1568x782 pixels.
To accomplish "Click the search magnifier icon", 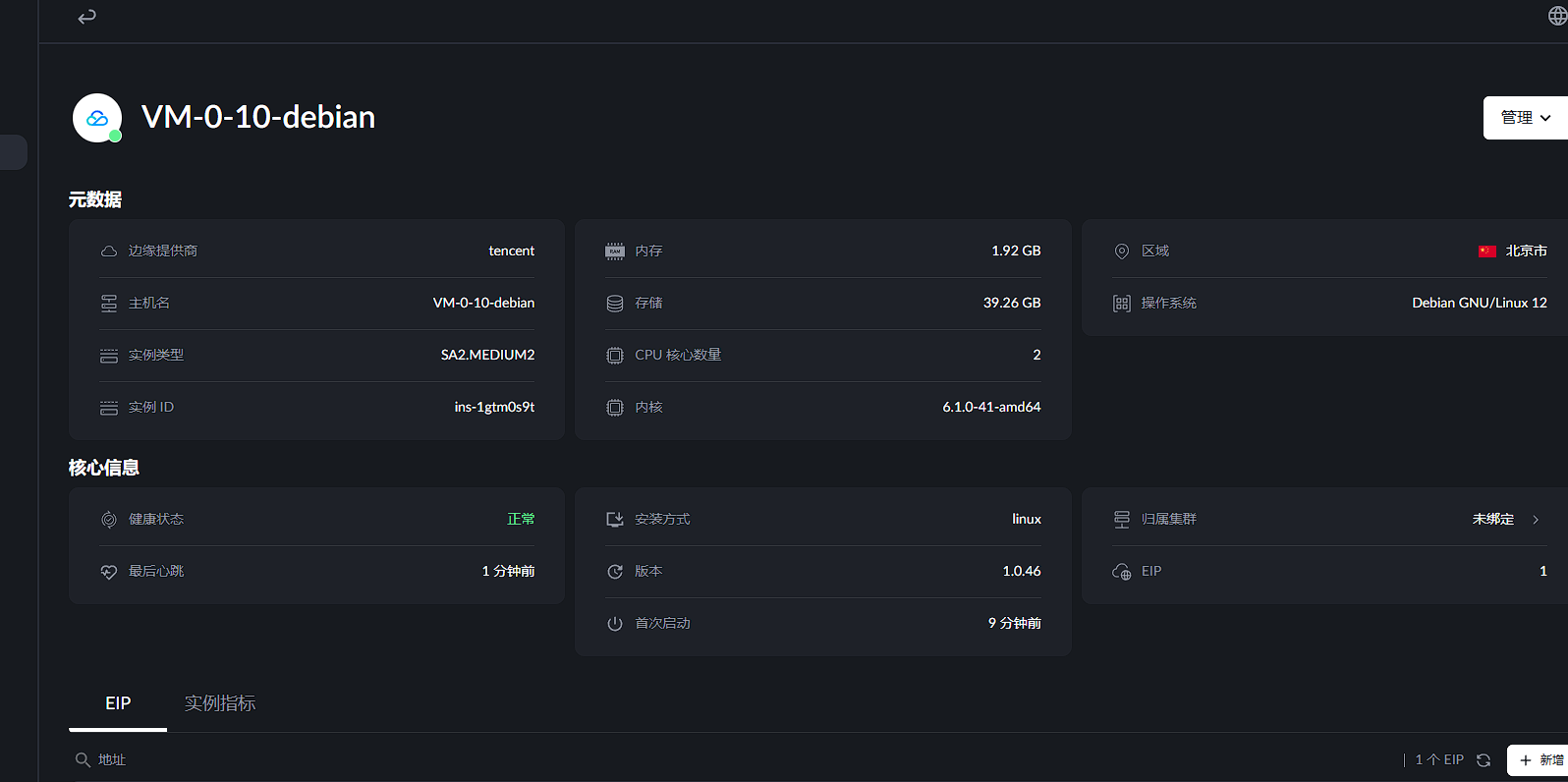I will pos(83,760).
